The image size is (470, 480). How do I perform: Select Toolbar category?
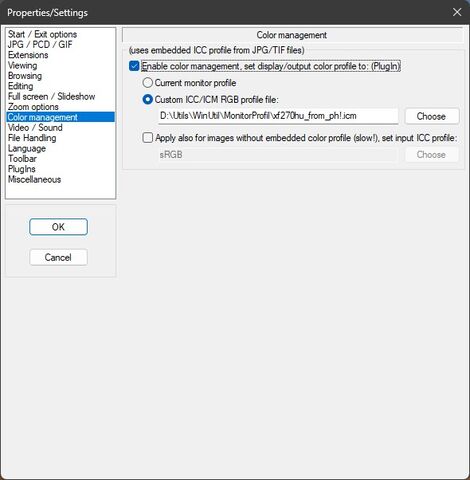tap(22, 158)
